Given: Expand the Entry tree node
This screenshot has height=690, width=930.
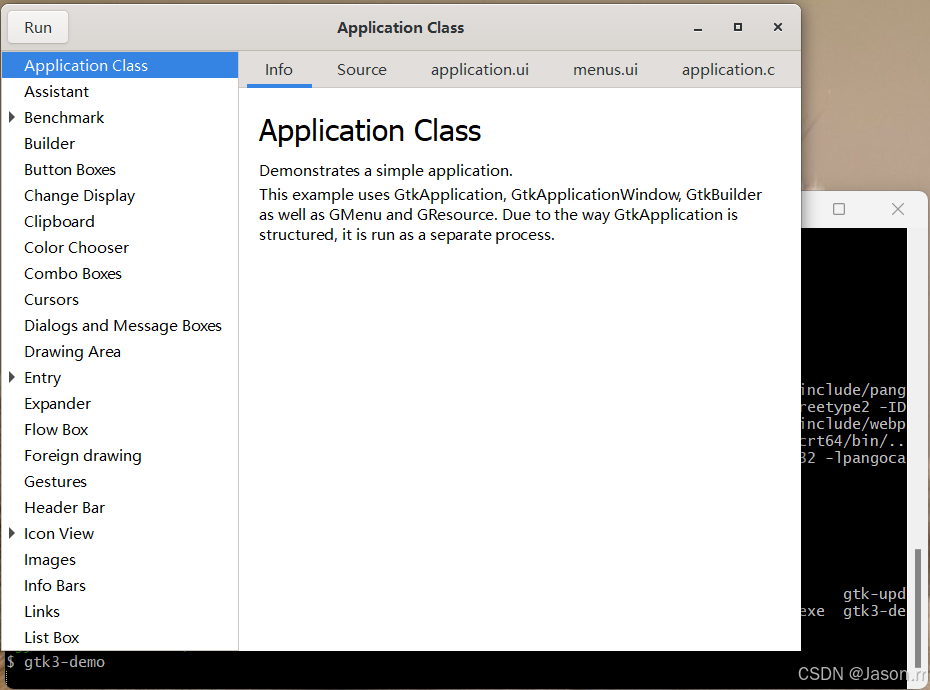Looking at the screenshot, I should pos(12,377).
